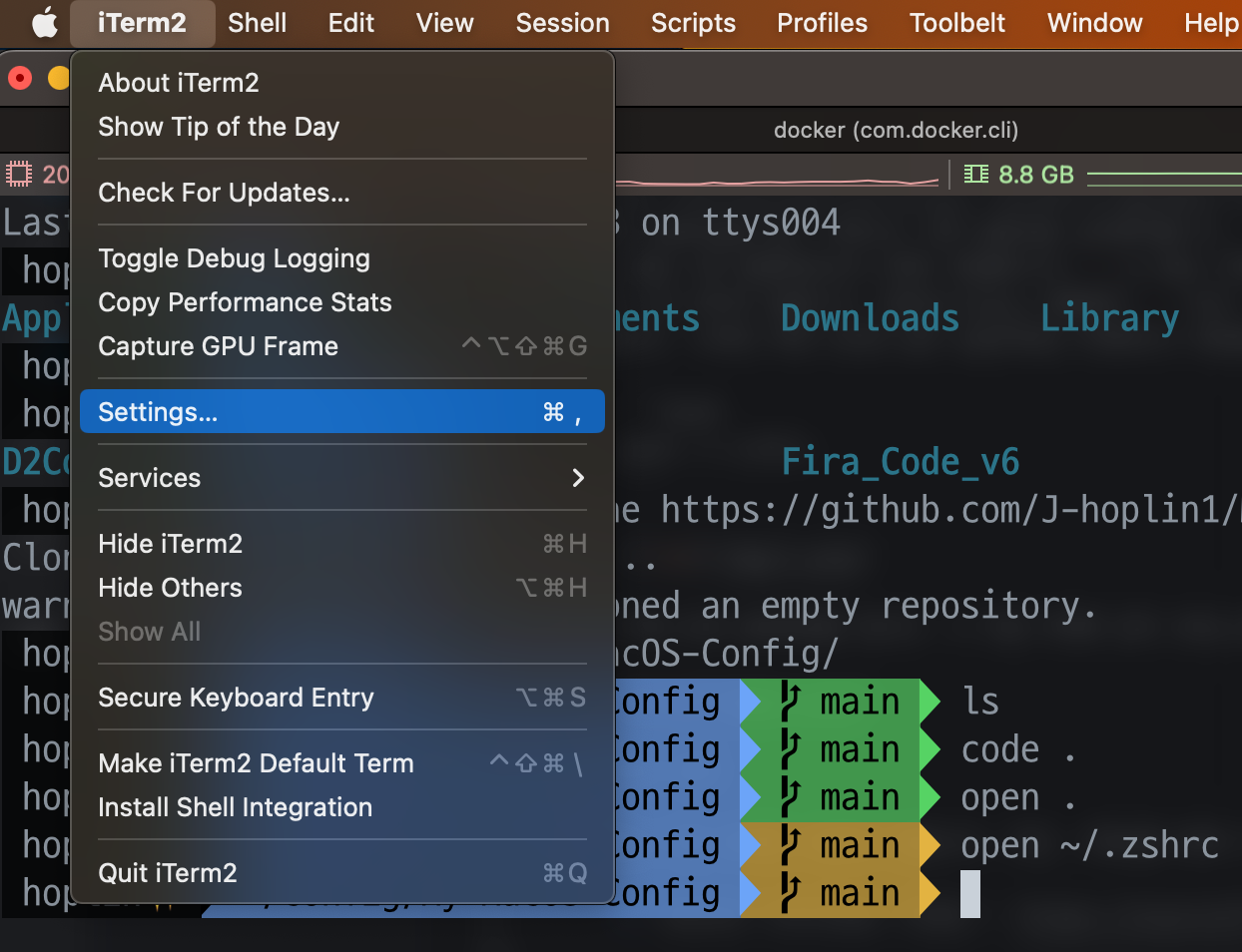Click the docker (com.docker.cli) tab title
This screenshot has height=952, width=1242.
(896, 131)
